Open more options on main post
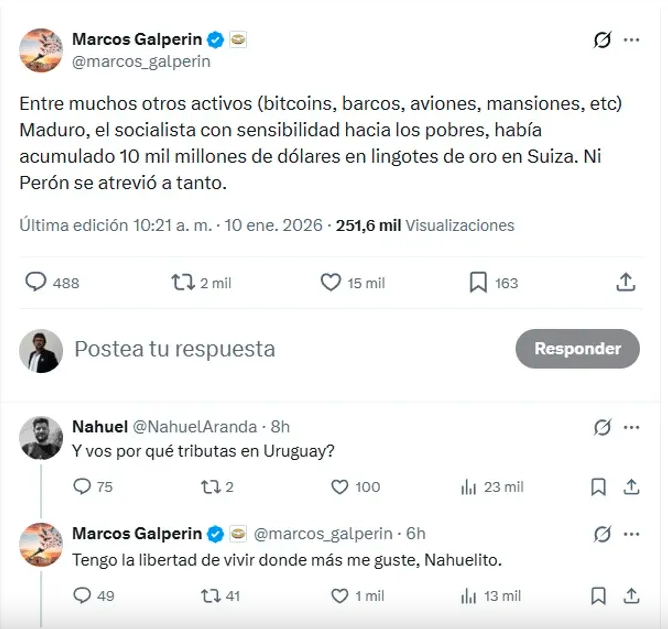The width and height of the screenshot is (668, 629). [632, 40]
